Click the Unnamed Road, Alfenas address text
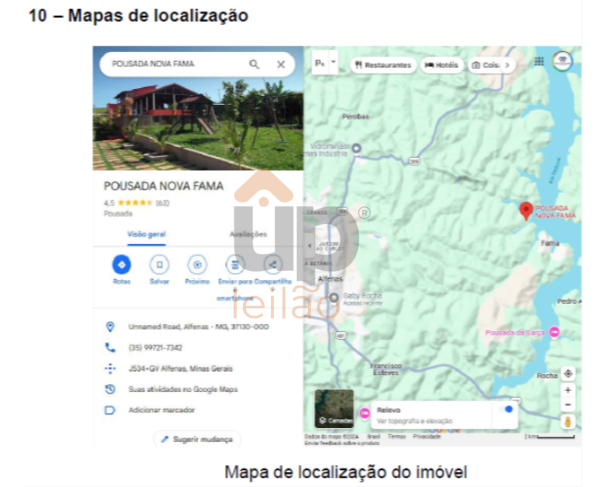The image size is (605, 487). [198, 327]
